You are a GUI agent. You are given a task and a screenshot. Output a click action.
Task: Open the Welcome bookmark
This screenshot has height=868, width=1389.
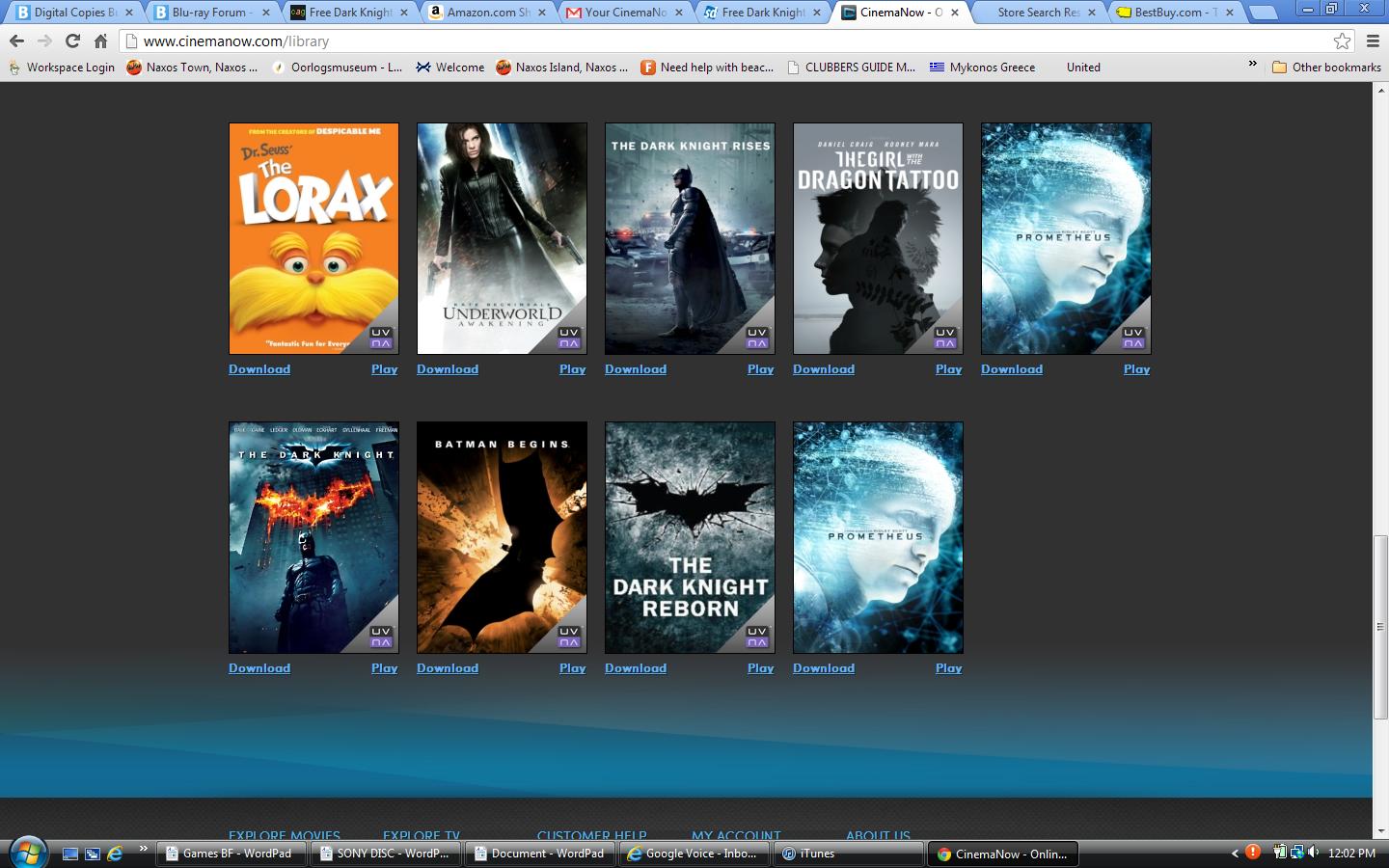point(450,68)
